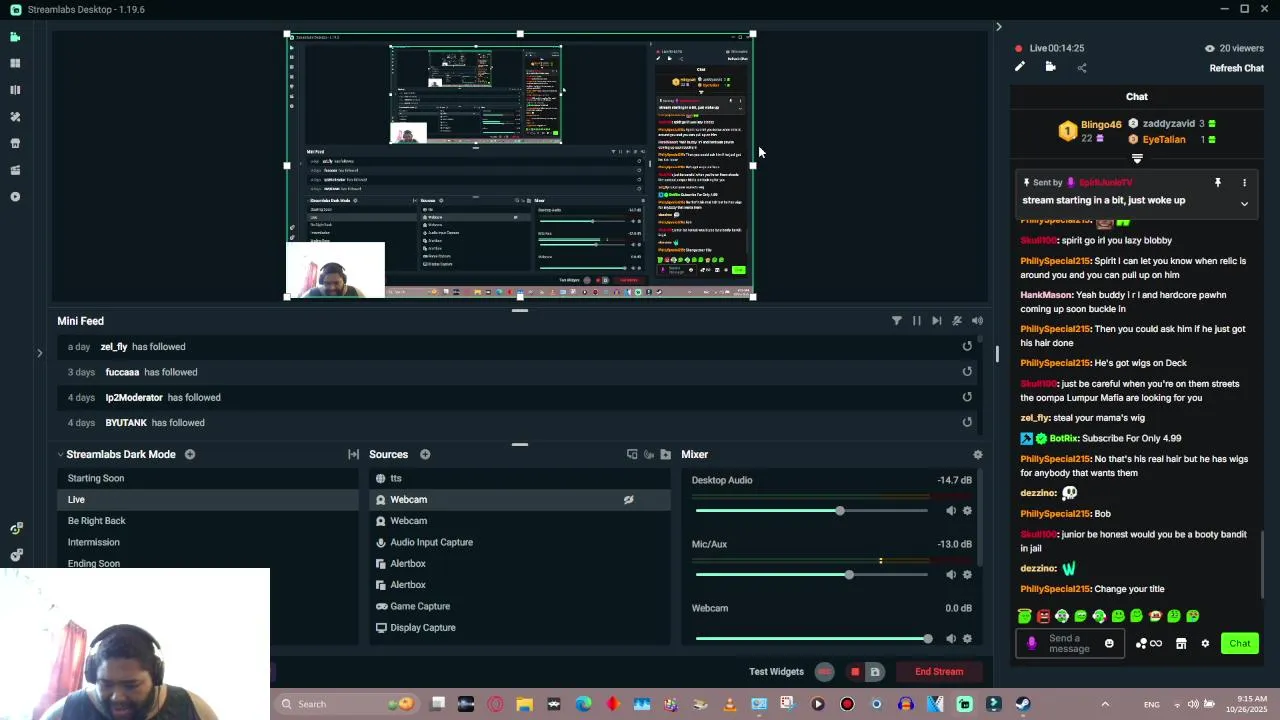Show hidden system tray icons
Image resolution: width=1280 pixels, height=720 pixels.
[1105, 704]
